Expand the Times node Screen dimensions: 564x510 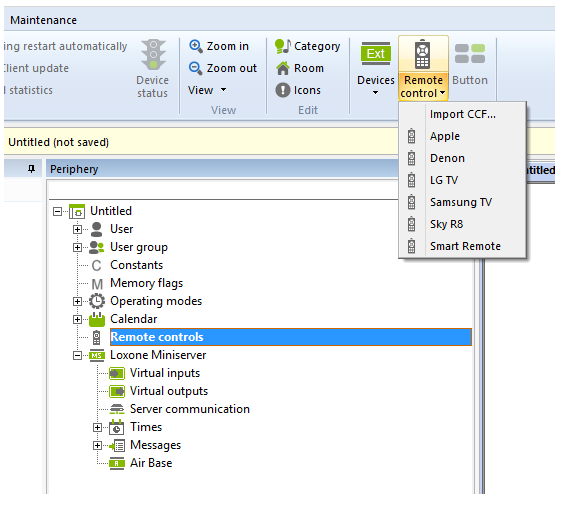tap(97, 428)
